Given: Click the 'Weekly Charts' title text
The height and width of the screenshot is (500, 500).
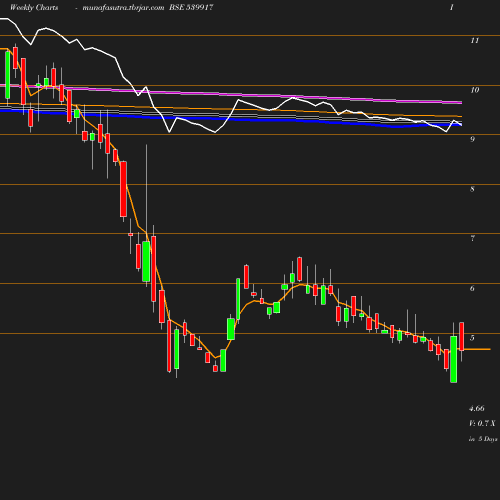Looking at the screenshot, I should [34, 7].
